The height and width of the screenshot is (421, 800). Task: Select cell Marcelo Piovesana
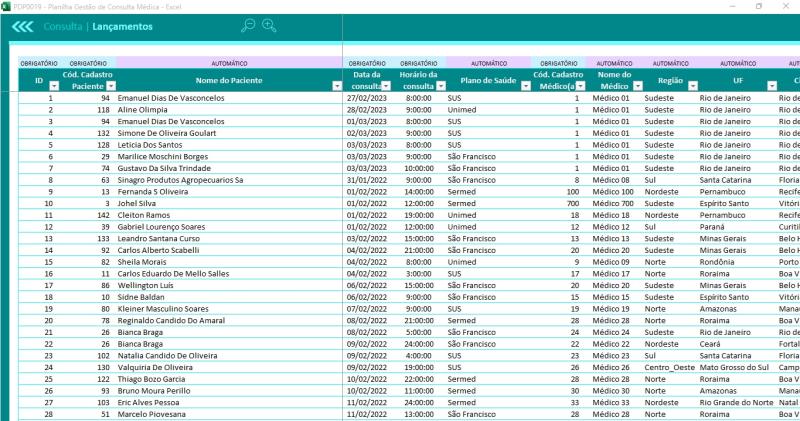coord(229,414)
